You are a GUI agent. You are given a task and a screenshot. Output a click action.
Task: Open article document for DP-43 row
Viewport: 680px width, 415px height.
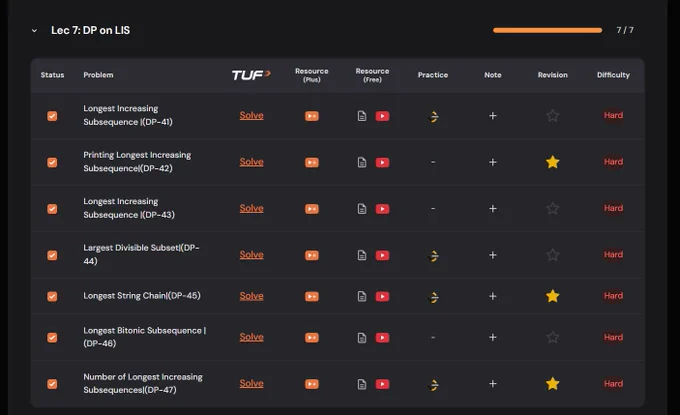pyautogui.click(x=362, y=209)
